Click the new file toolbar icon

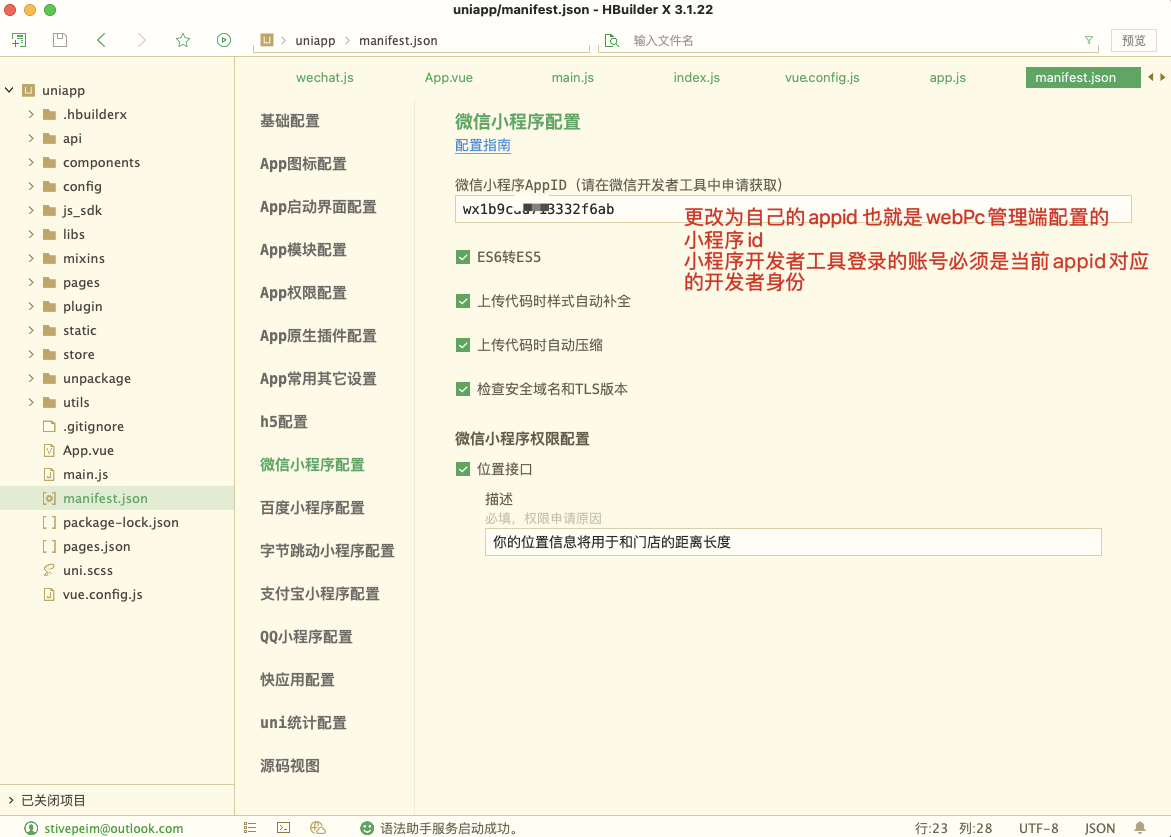tap(19, 40)
